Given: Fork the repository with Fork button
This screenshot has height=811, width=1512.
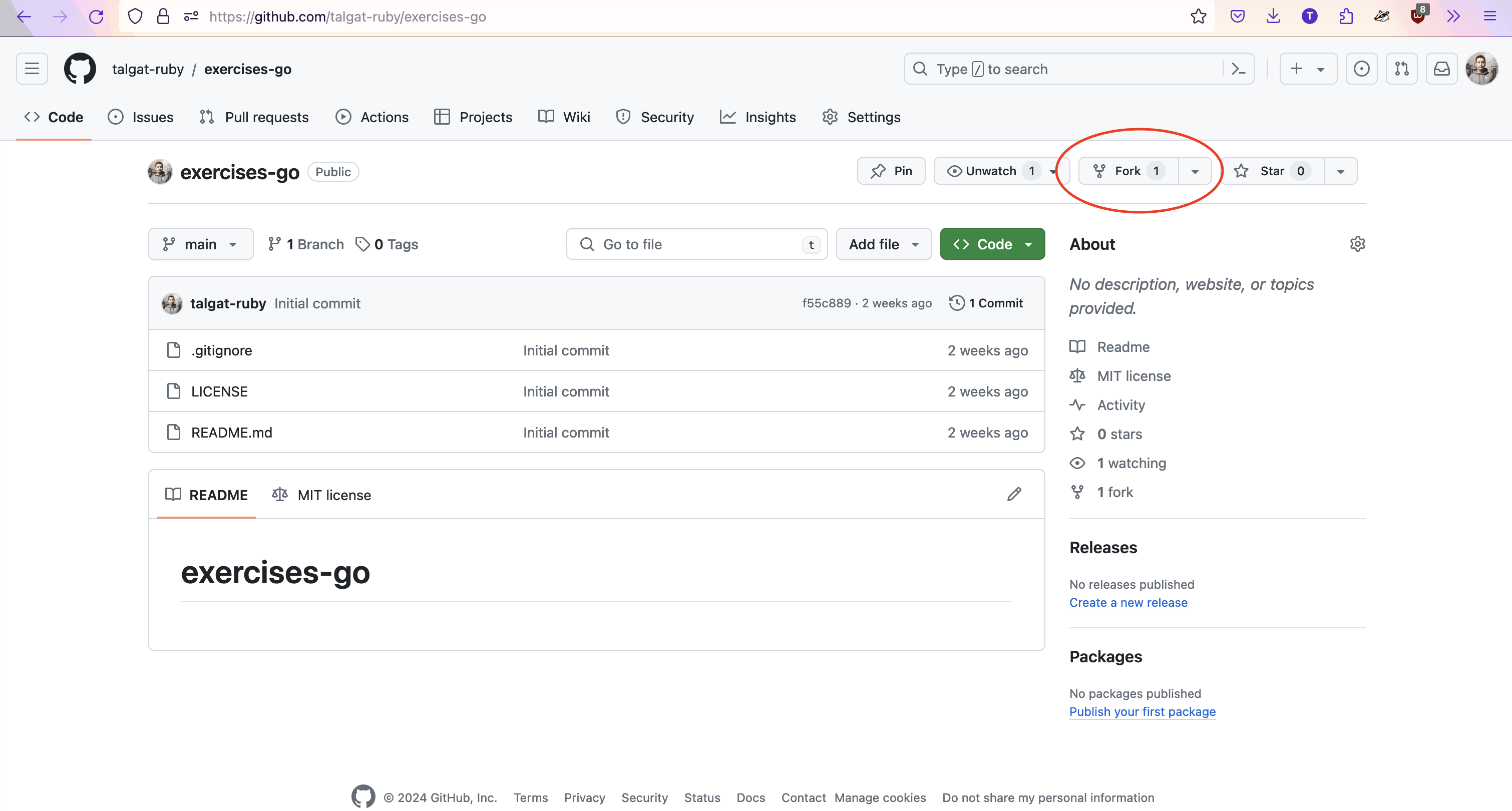Looking at the screenshot, I should [x=1127, y=171].
